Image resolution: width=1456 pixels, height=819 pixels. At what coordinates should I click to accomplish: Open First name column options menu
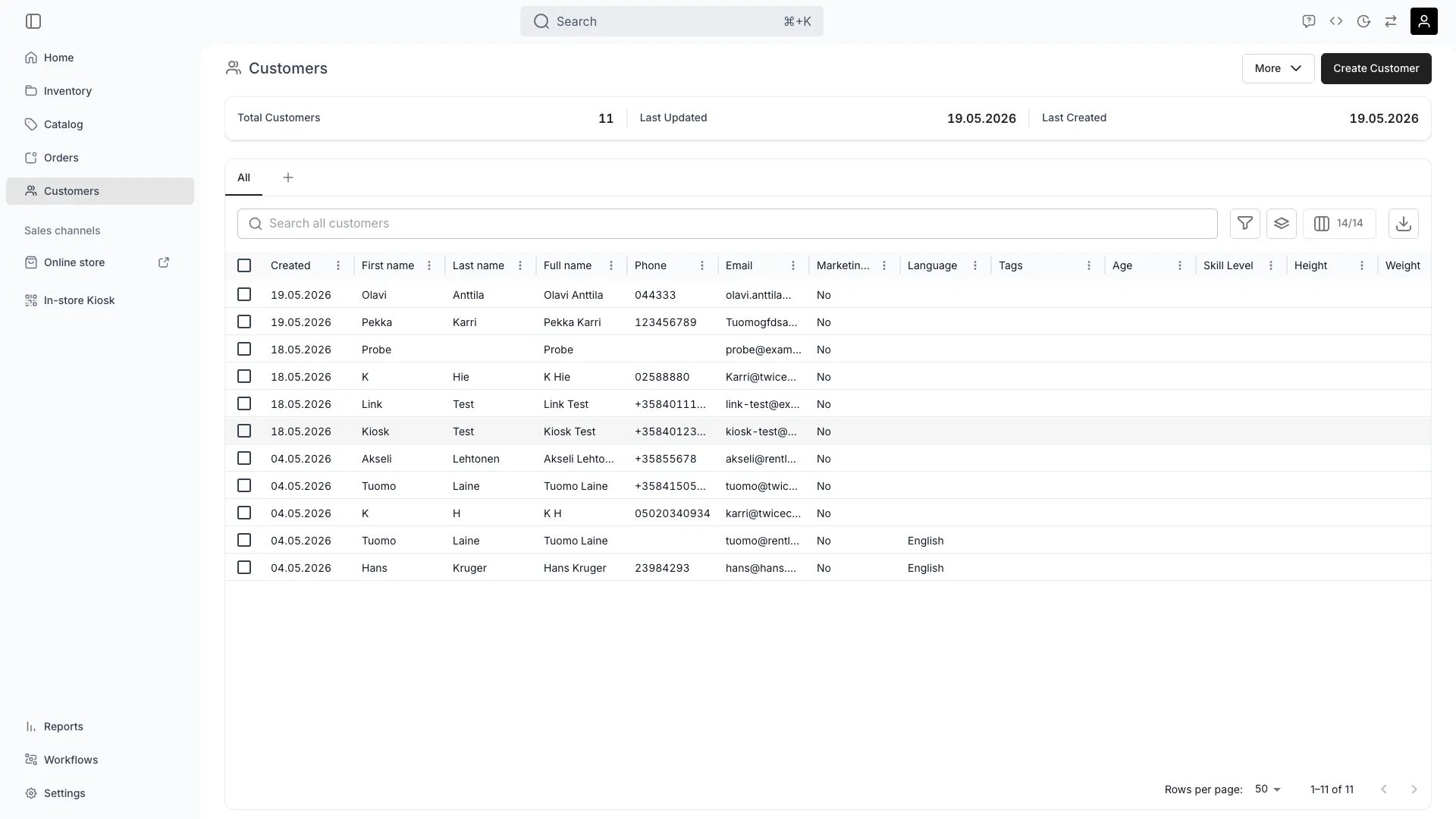(429, 265)
